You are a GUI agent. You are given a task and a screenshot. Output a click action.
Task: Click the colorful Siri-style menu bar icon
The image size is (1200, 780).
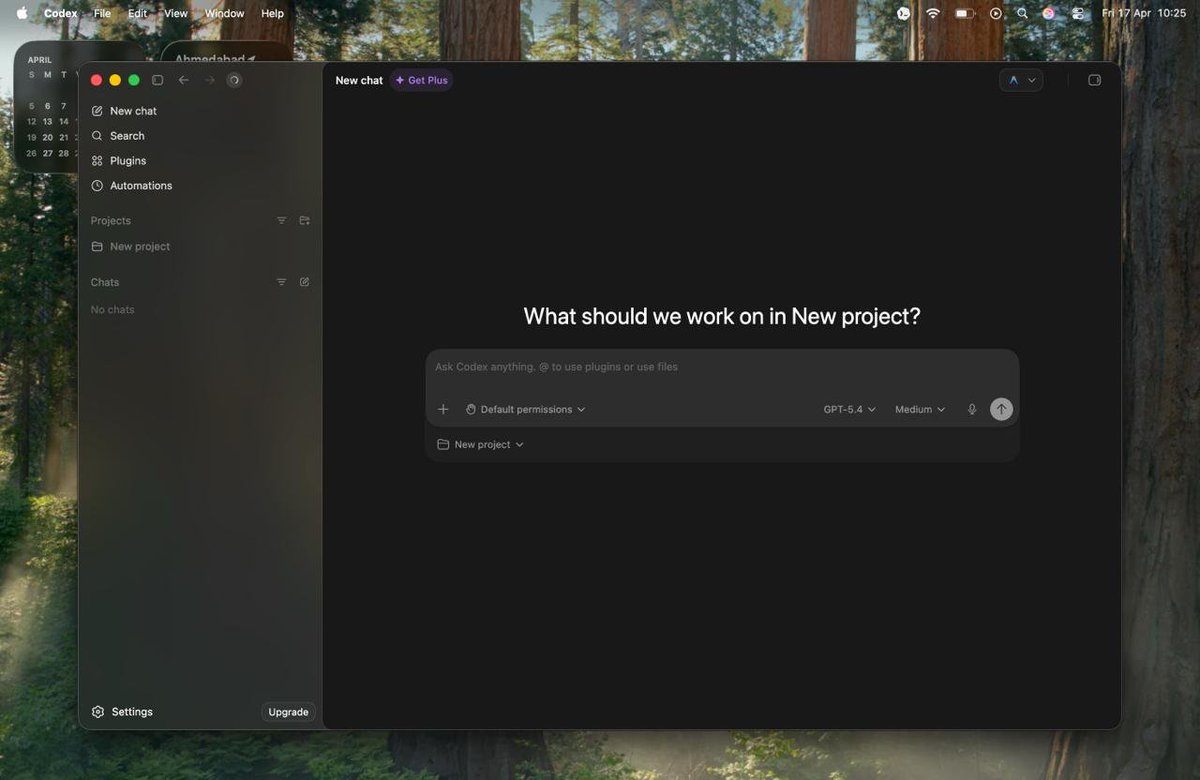click(1049, 13)
